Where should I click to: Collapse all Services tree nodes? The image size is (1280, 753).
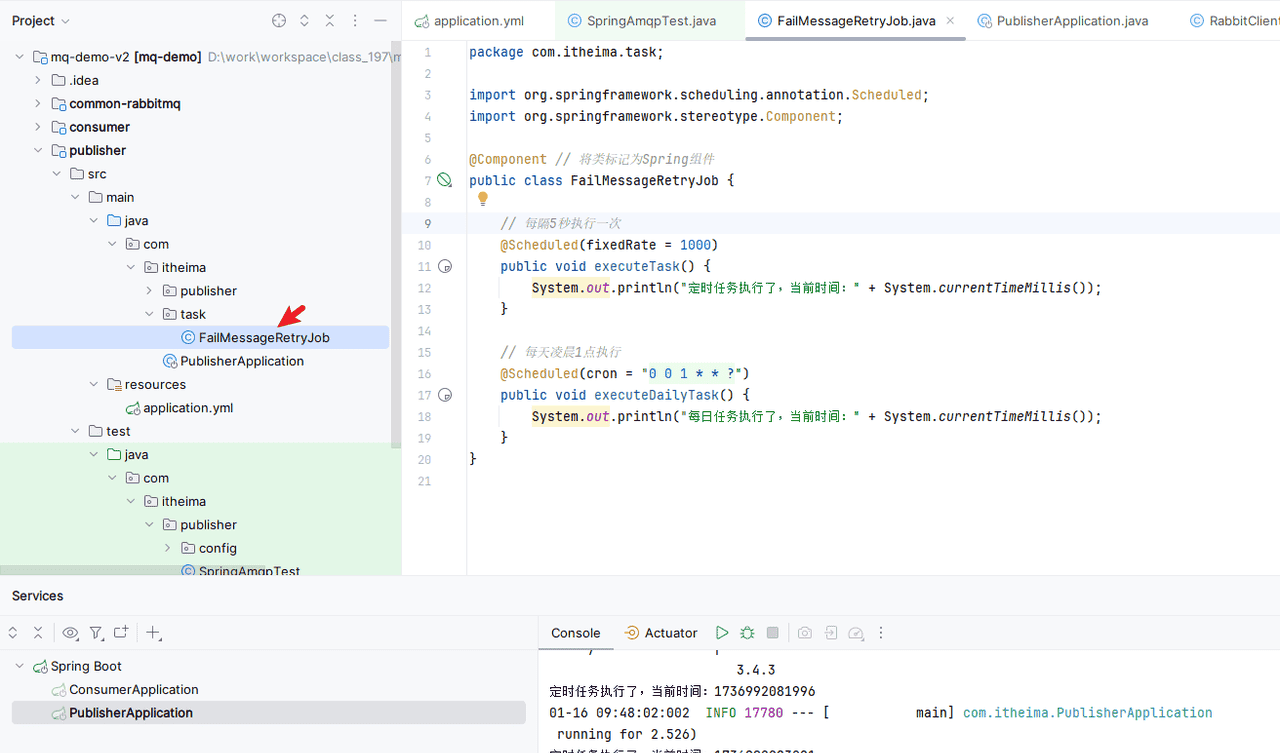tap(38, 633)
